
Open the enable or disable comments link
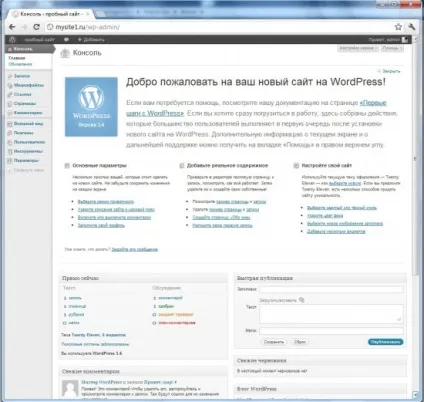pos(114,217)
